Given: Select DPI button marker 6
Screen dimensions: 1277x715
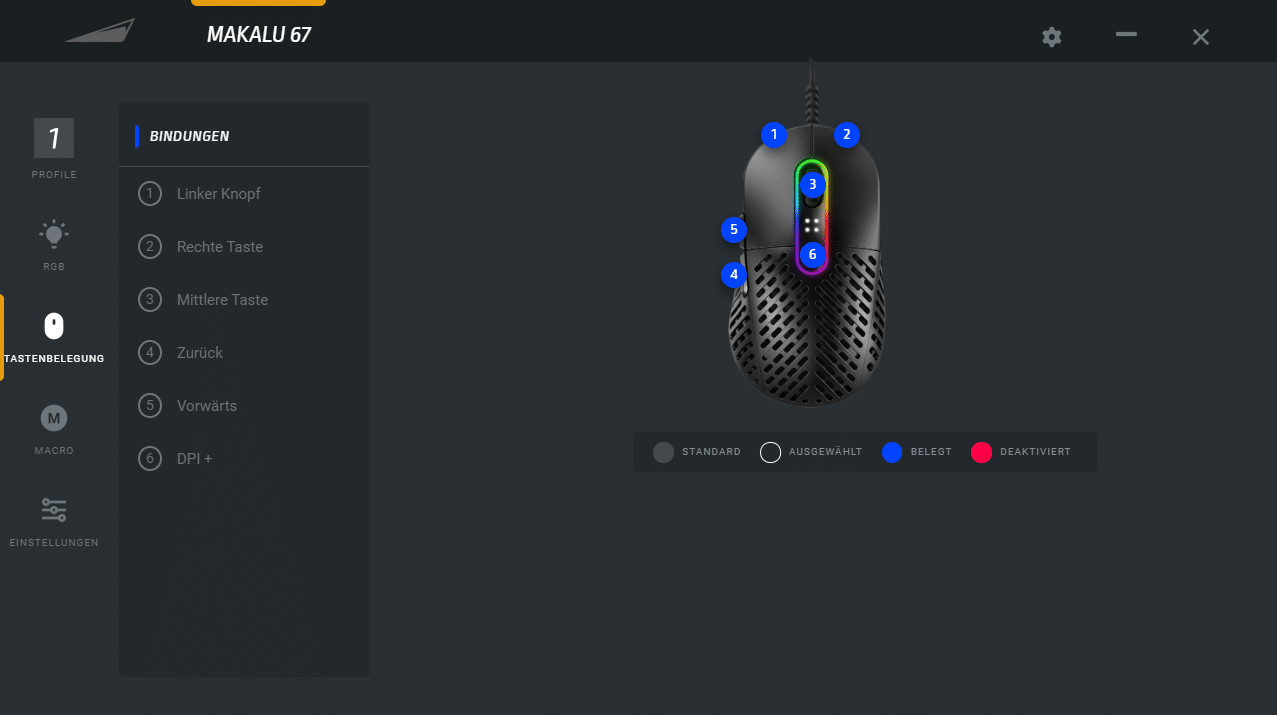Looking at the screenshot, I should [812, 255].
